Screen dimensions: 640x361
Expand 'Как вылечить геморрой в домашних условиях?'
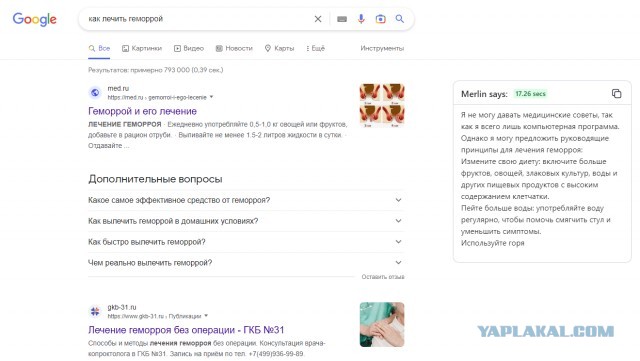pyautogui.click(x=246, y=221)
